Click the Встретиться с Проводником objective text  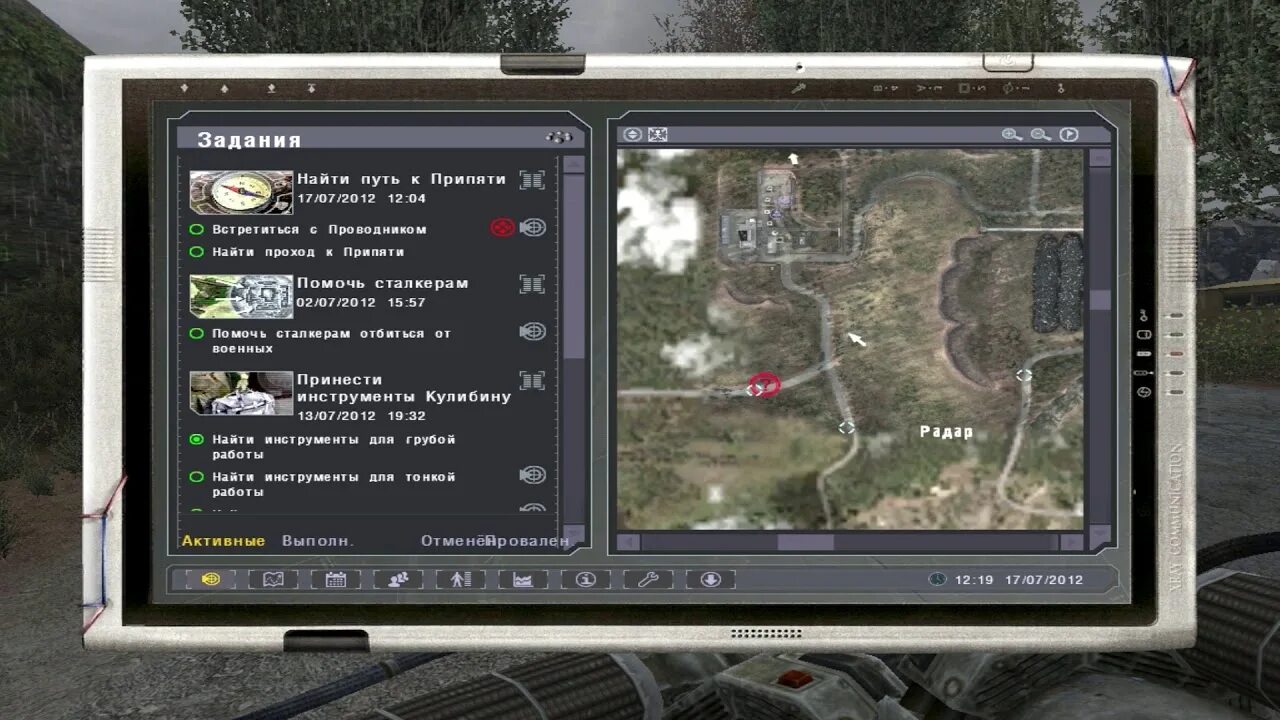pos(319,229)
